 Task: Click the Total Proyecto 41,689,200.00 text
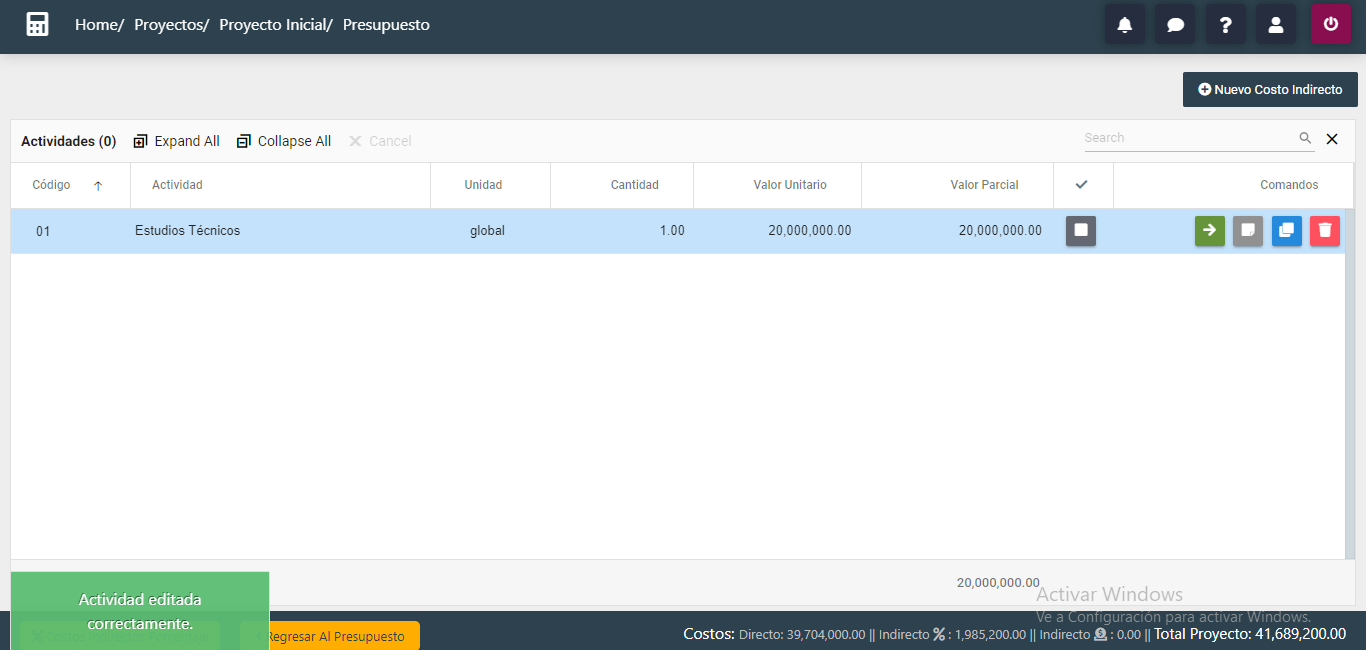coord(1250,634)
